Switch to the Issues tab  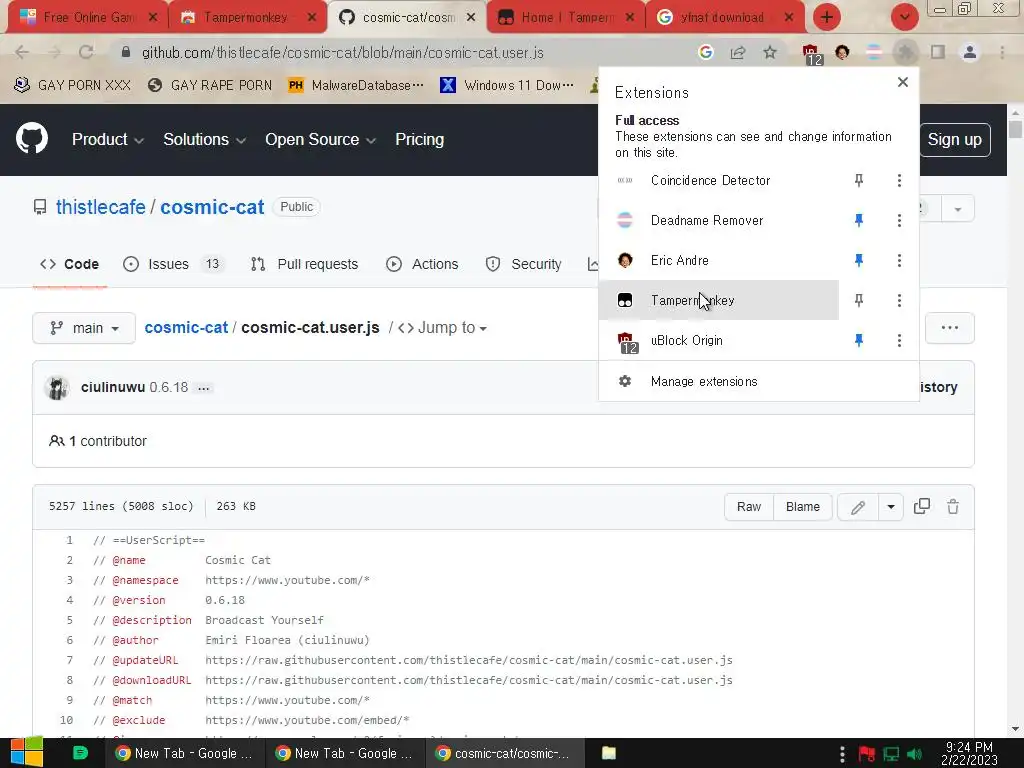174,264
